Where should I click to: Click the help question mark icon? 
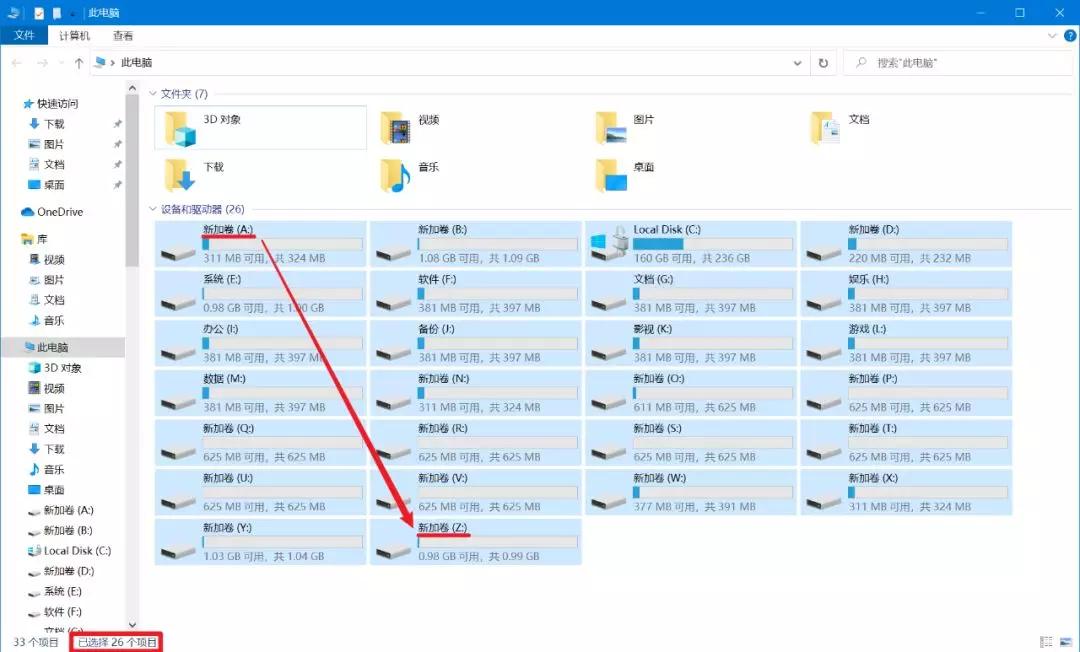(x=1070, y=35)
